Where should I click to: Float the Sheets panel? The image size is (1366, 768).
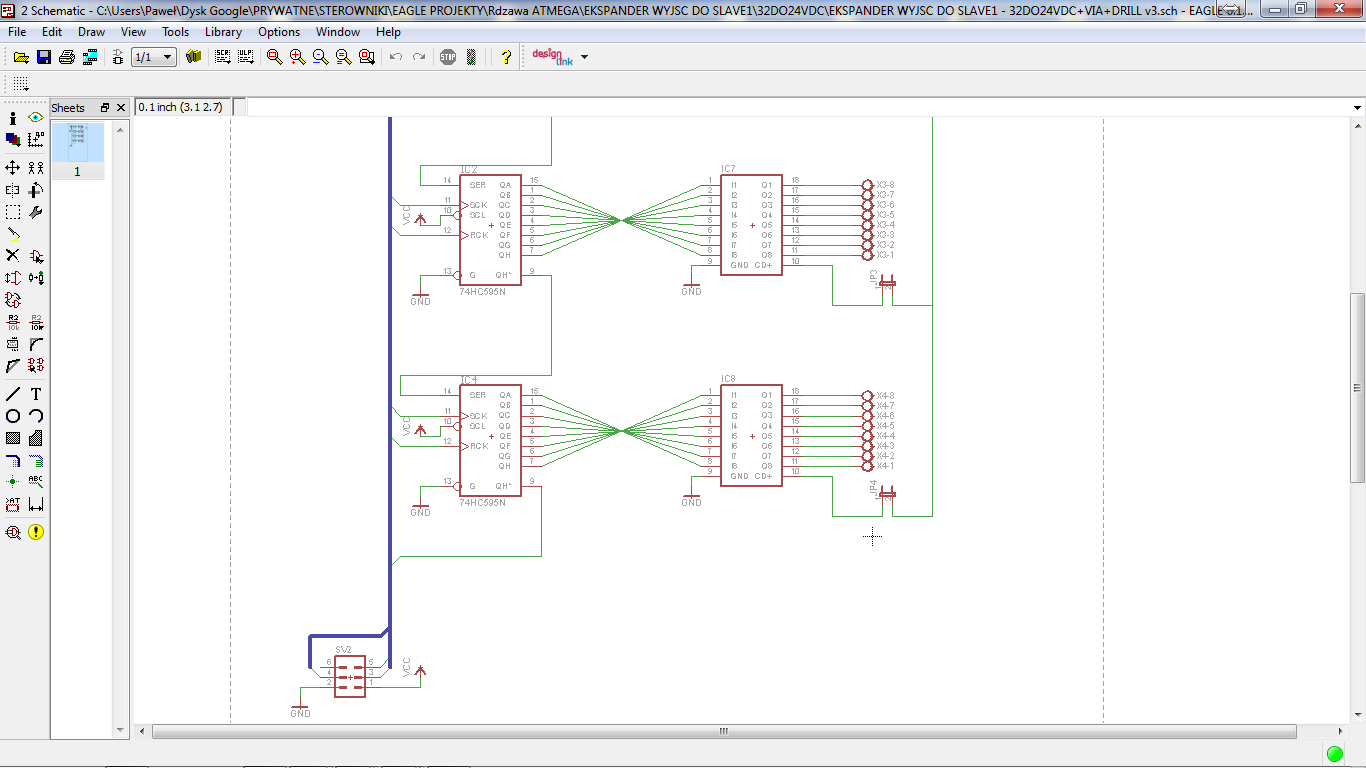[x=105, y=108]
